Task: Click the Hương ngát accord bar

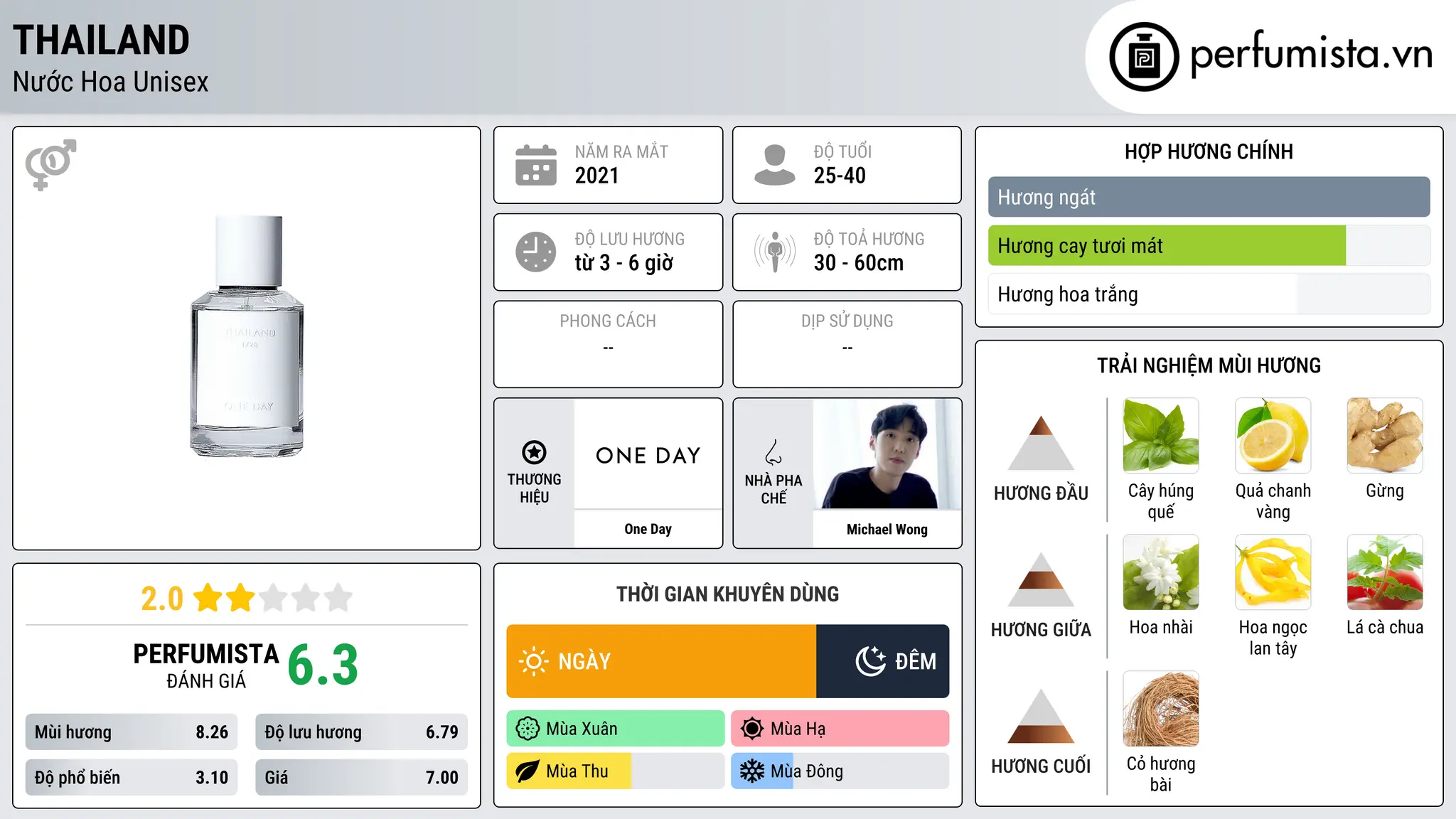Action: coord(1209,197)
